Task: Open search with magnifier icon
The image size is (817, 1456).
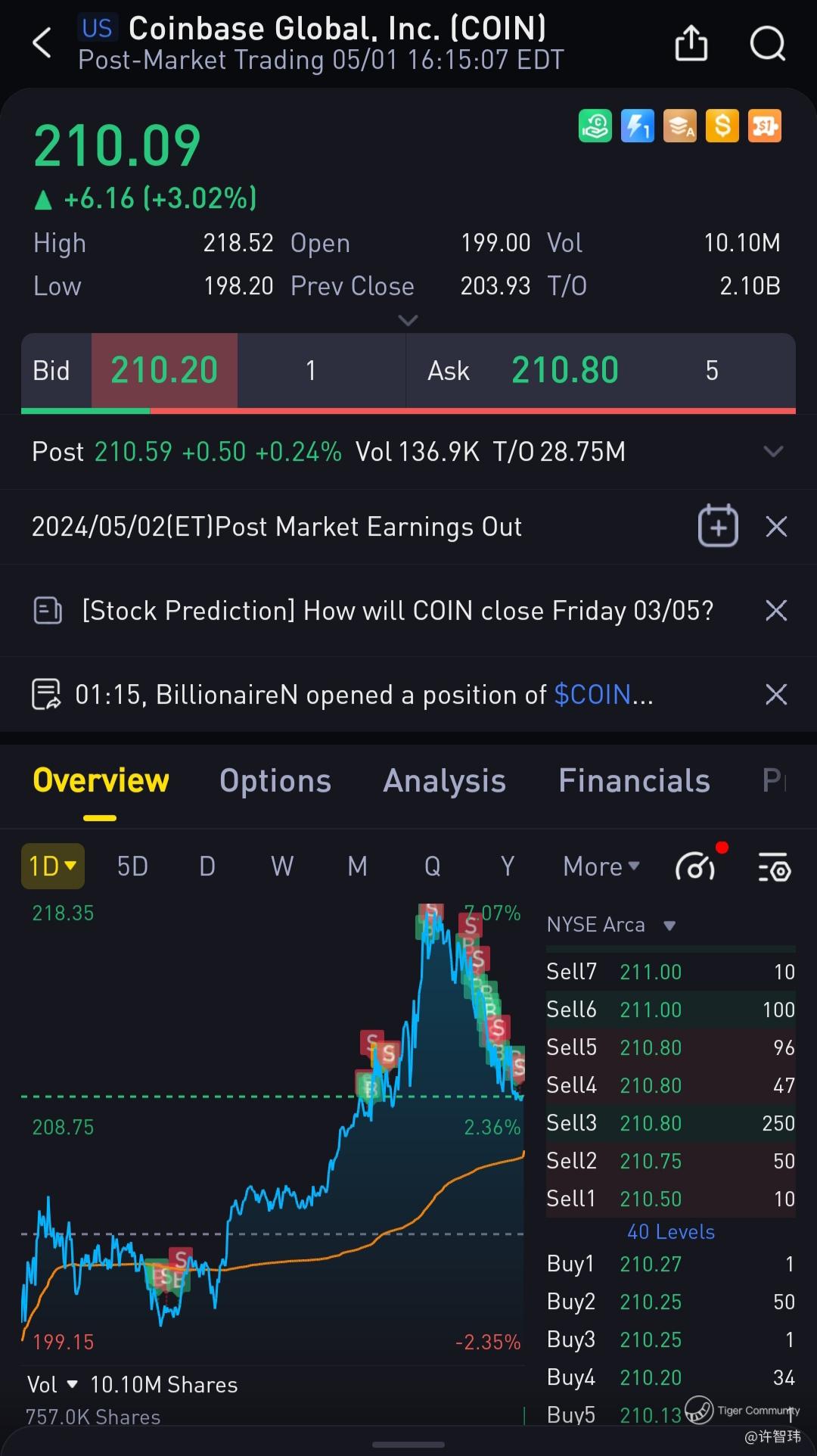Action: click(767, 43)
